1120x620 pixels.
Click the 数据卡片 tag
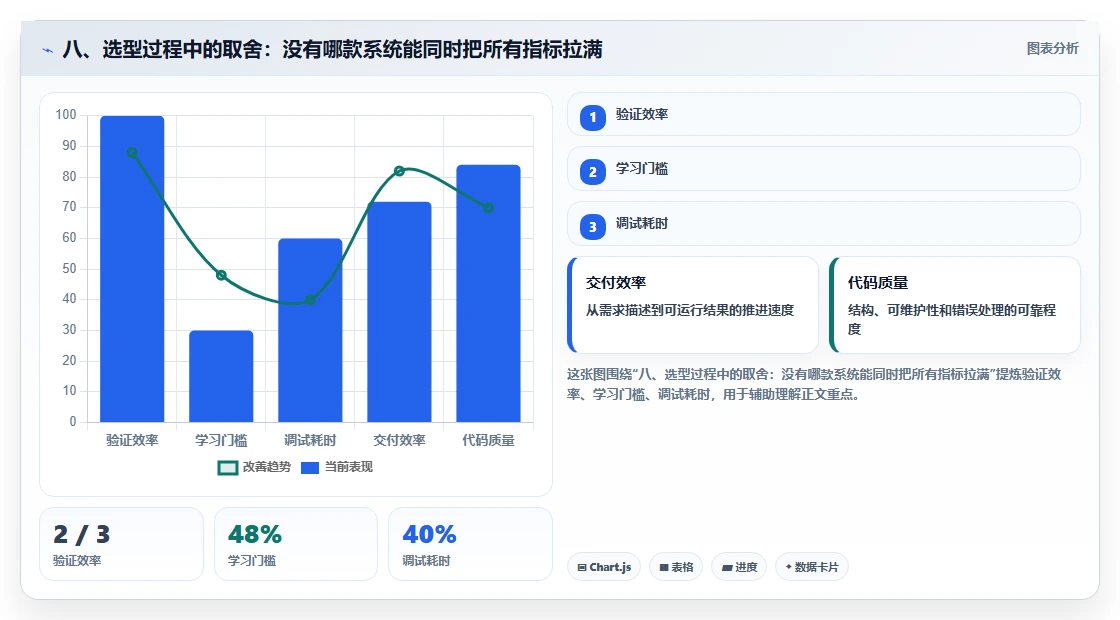tap(811, 567)
